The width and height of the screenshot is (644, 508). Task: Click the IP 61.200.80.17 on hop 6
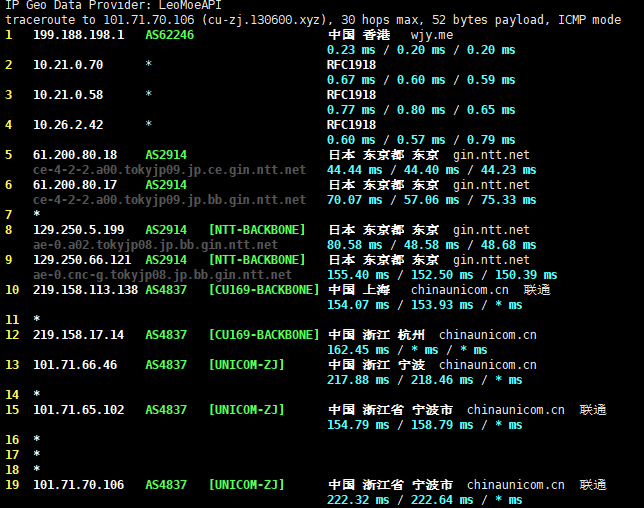click(x=75, y=185)
